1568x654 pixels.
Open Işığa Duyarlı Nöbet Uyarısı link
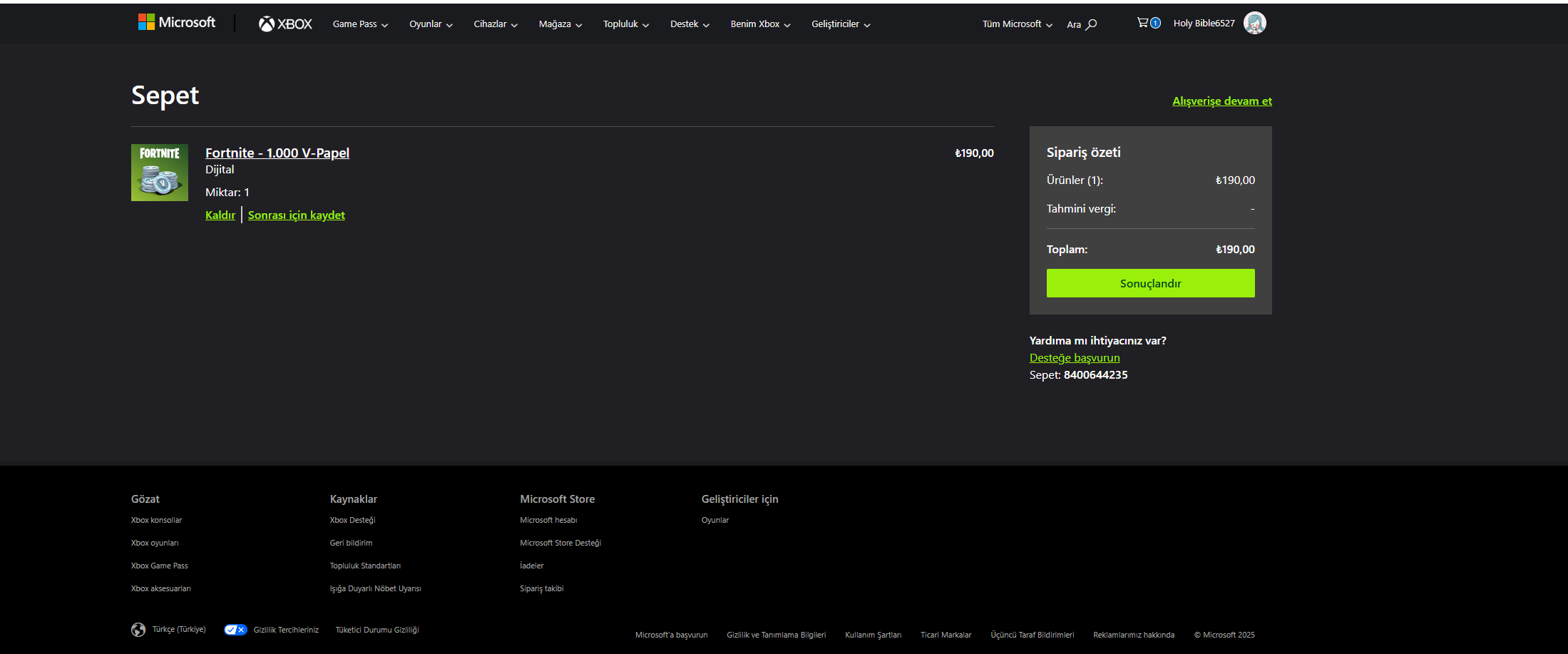point(376,588)
